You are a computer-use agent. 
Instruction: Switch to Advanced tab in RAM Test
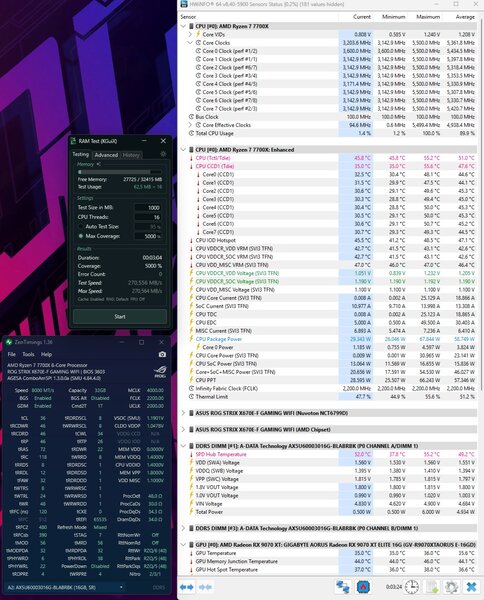coord(106,155)
